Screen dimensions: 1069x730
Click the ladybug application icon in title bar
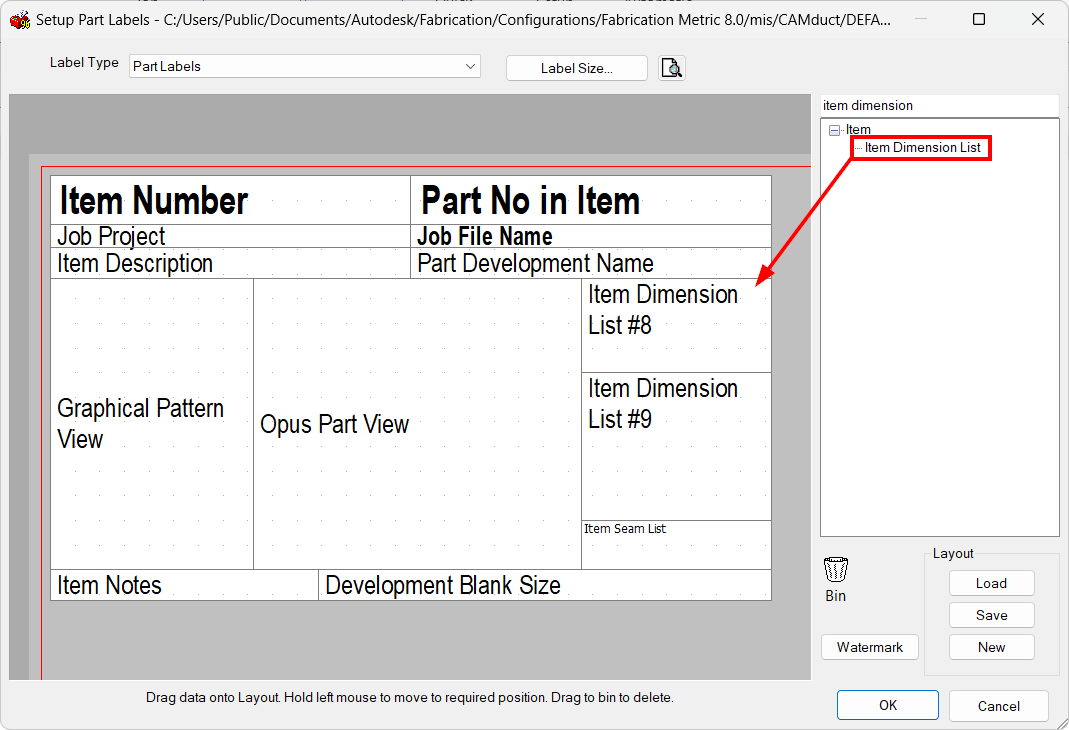point(20,19)
